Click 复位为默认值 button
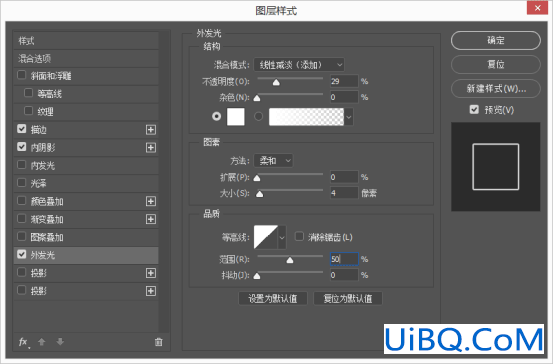This screenshot has height=364, width=554. [x=348, y=299]
